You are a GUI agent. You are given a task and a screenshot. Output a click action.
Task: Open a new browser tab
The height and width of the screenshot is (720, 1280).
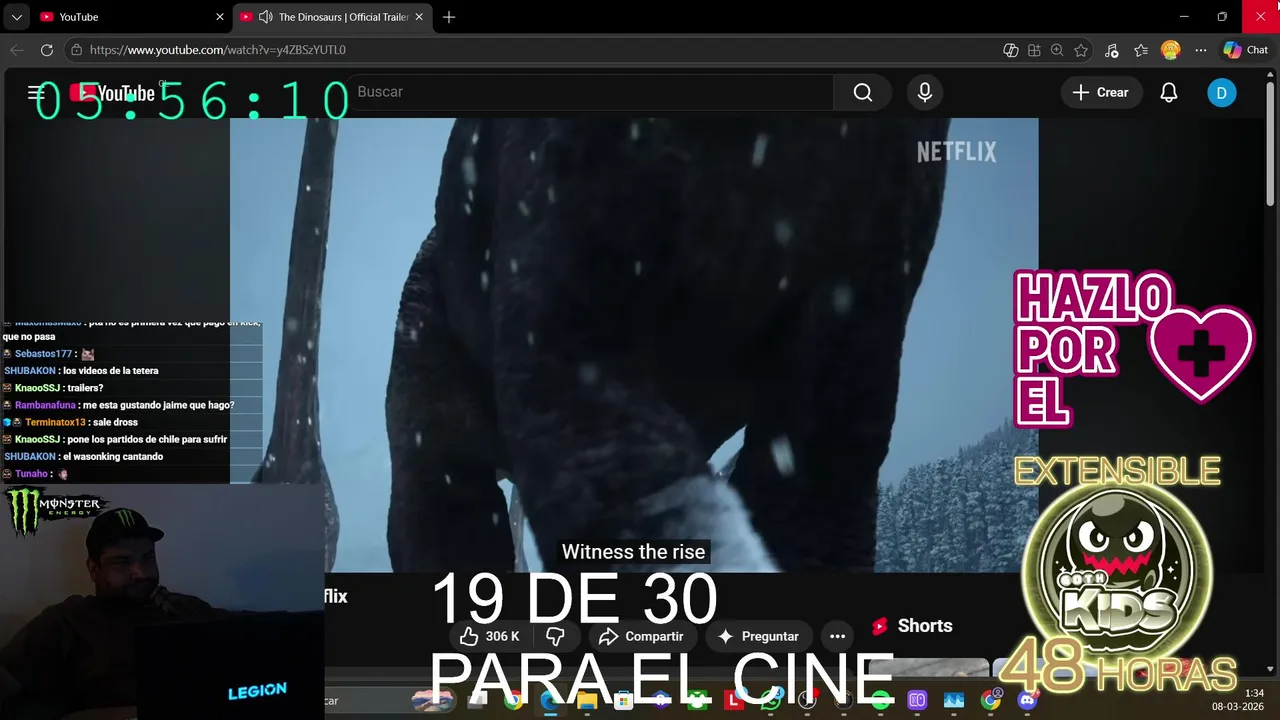pos(449,17)
